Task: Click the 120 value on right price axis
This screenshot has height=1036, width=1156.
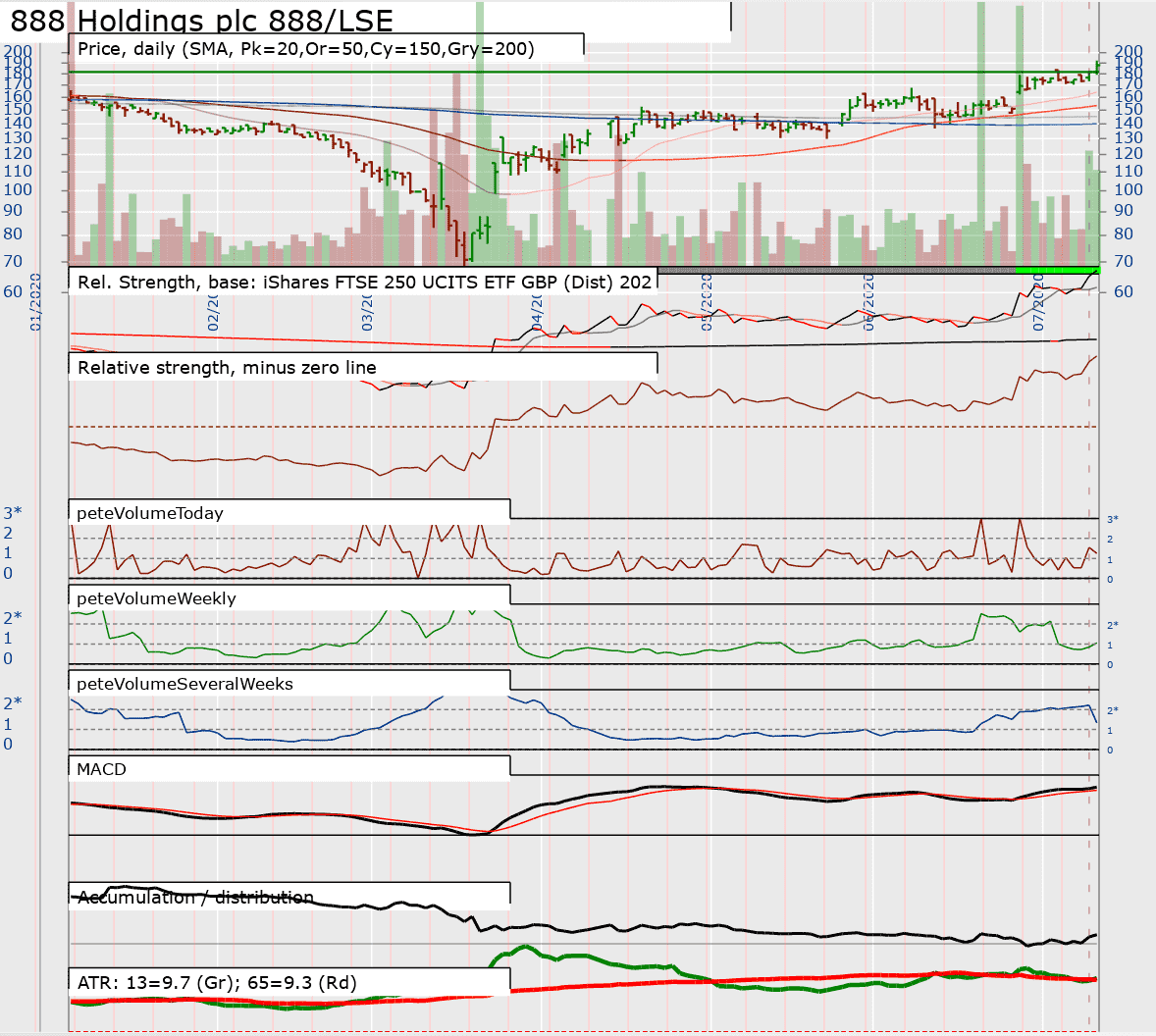Action: [x=1128, y=153]
